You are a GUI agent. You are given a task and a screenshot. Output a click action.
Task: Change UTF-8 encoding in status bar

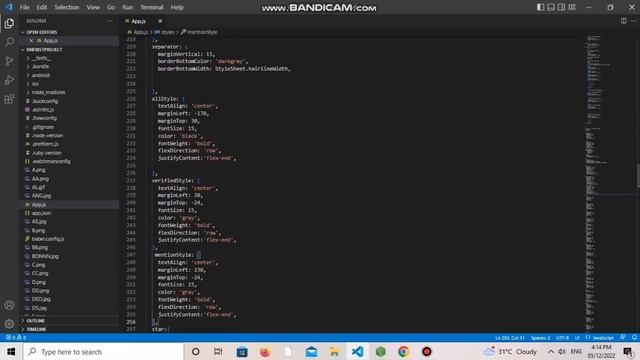pyautogui.click(x=562, y=338)
